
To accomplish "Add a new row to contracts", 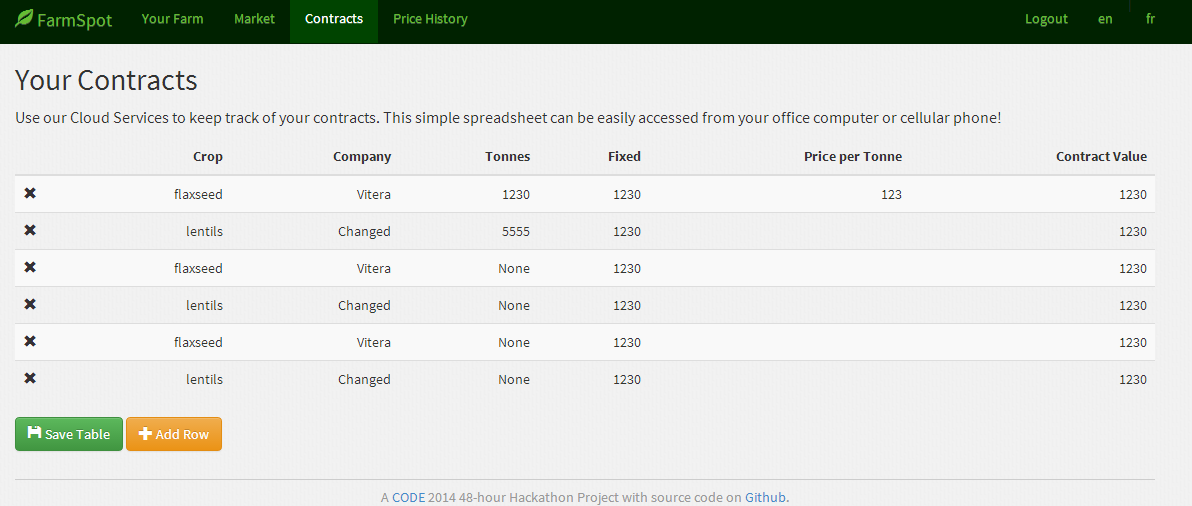I will point(174,434).
